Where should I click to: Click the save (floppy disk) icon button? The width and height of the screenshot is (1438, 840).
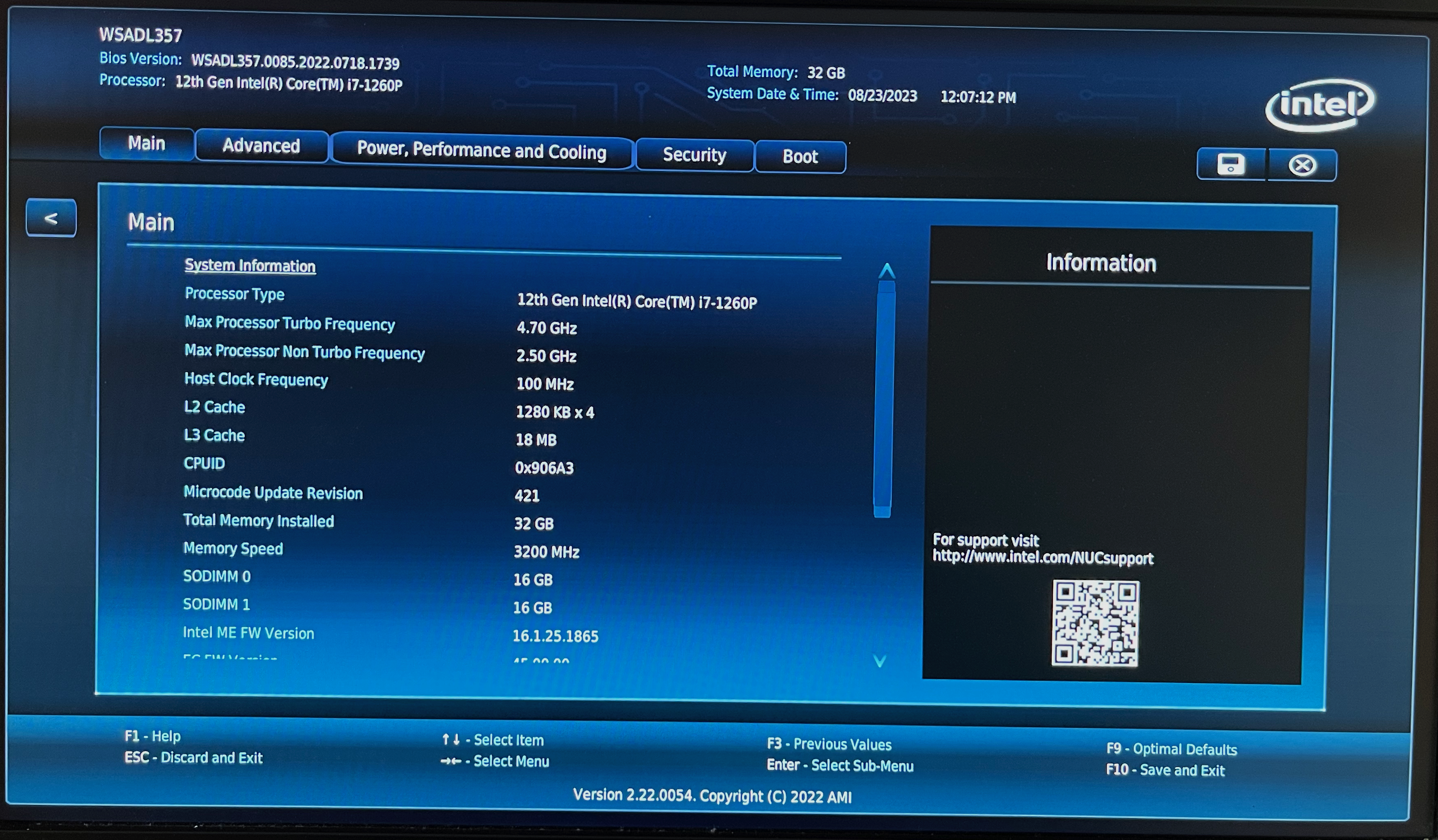pos(1231,165)
